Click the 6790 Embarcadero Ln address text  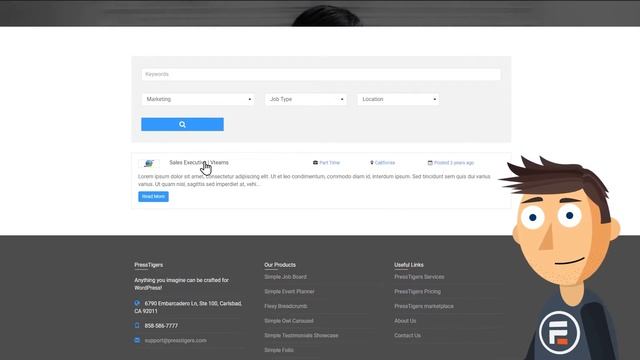click(188, 307)
